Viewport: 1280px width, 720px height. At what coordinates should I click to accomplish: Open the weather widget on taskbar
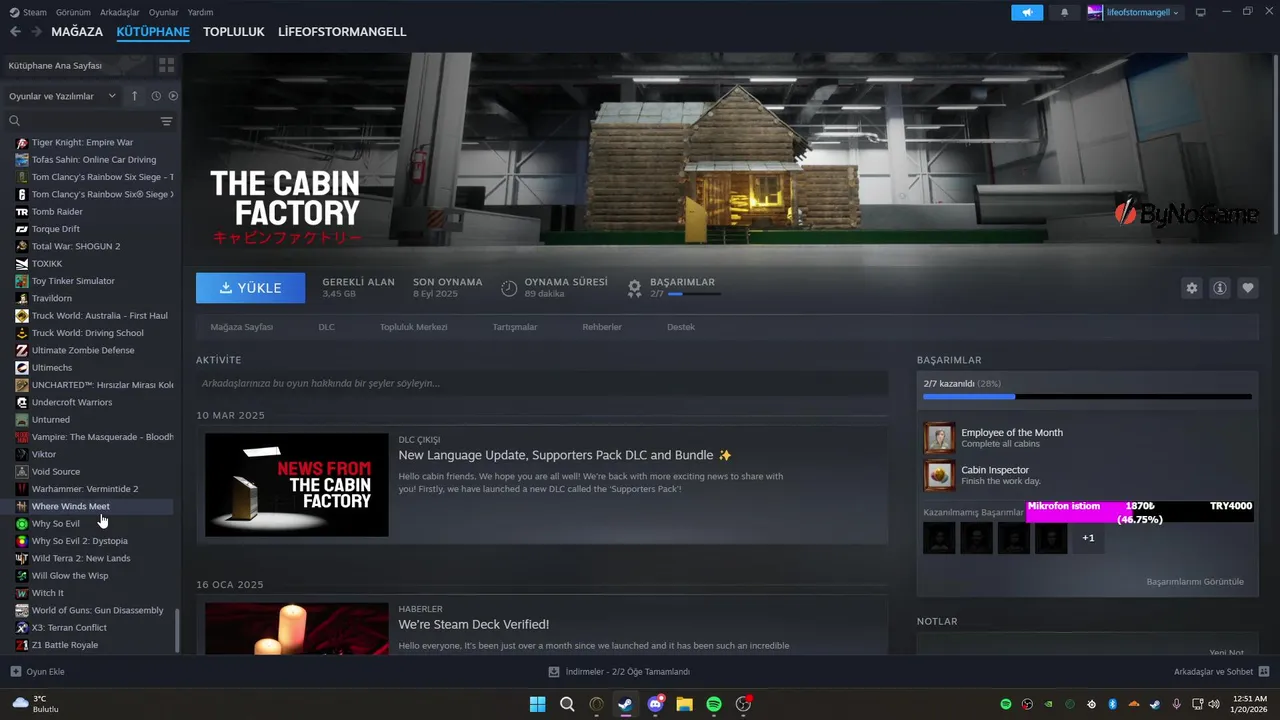coord(36,704)
